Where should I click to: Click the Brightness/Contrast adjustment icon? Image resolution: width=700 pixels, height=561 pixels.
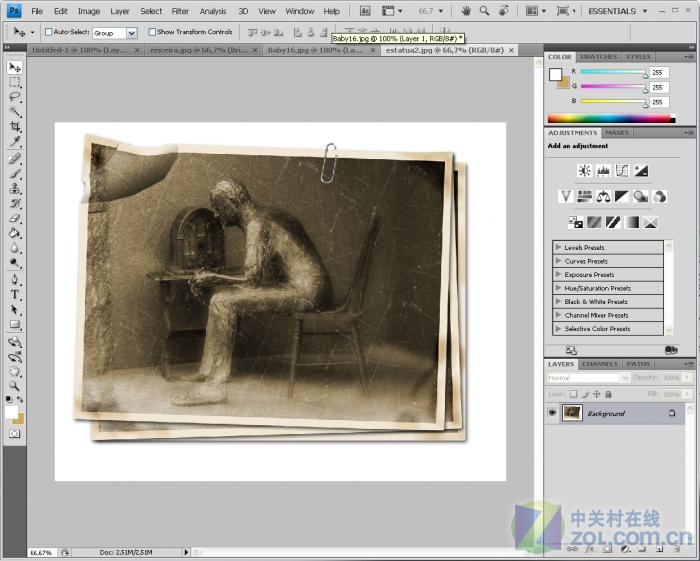584,171
